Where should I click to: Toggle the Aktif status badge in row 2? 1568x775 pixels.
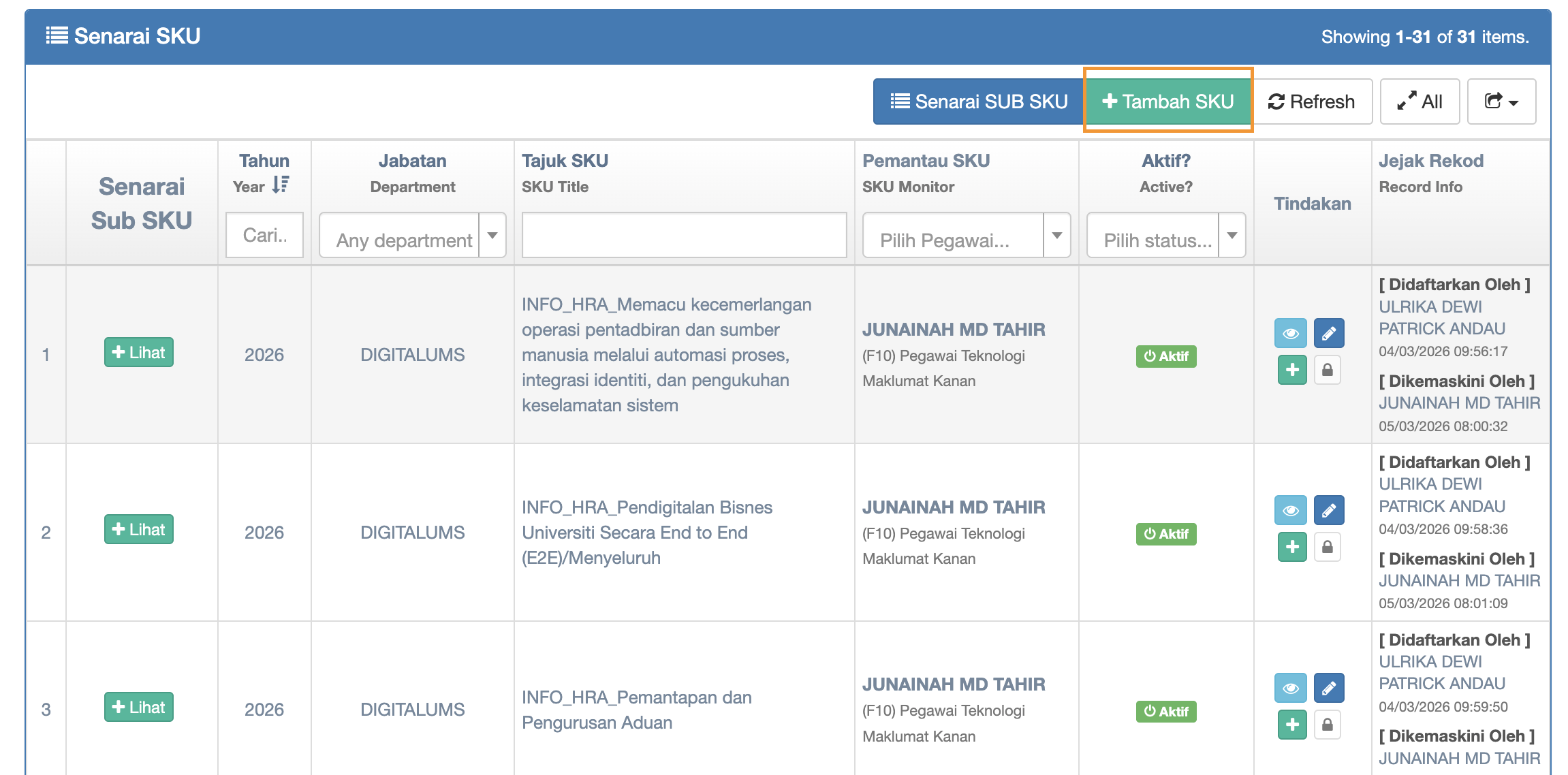click(1165, 534)
